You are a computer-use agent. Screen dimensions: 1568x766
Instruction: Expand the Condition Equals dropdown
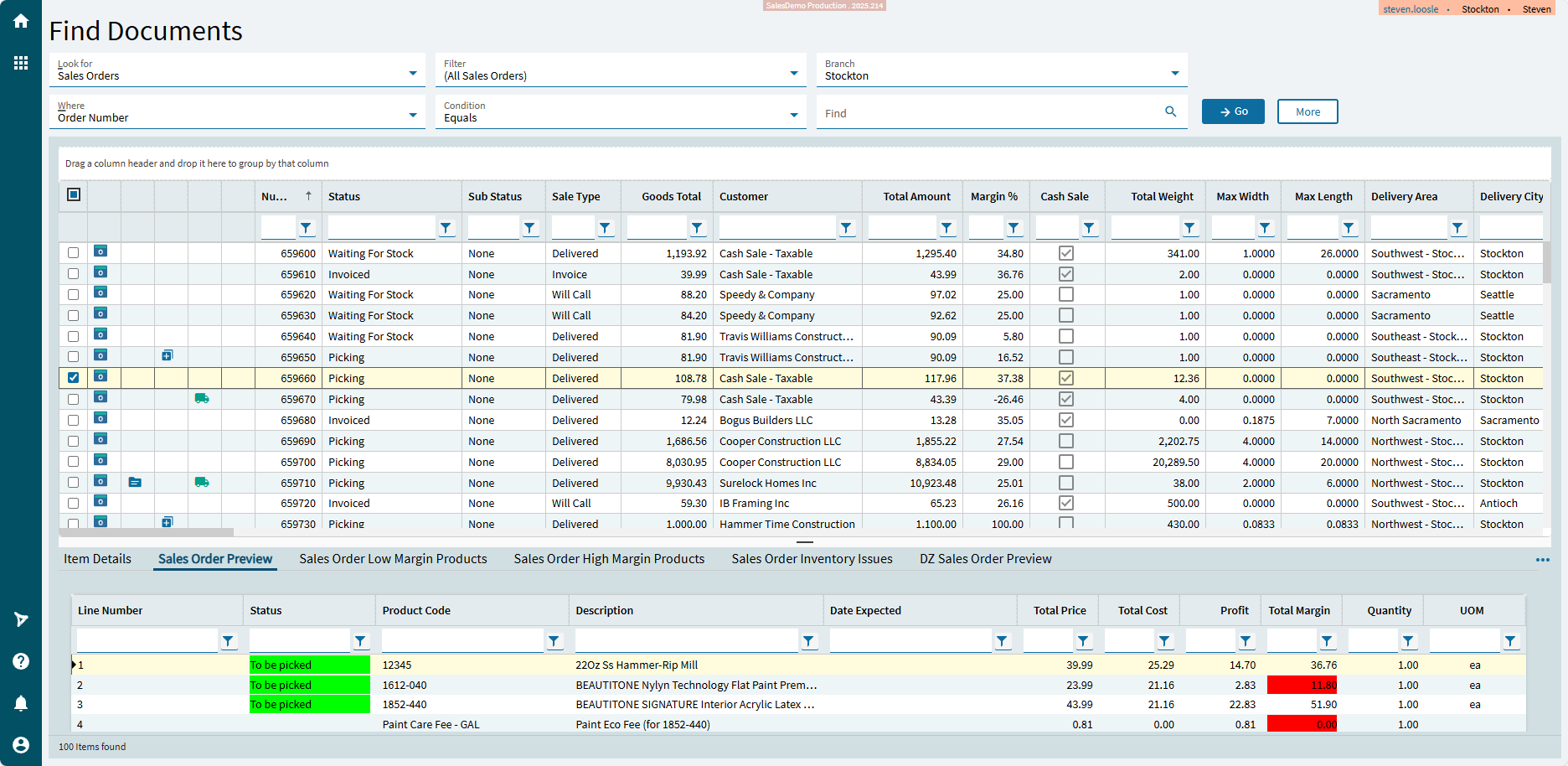point(793,115)
